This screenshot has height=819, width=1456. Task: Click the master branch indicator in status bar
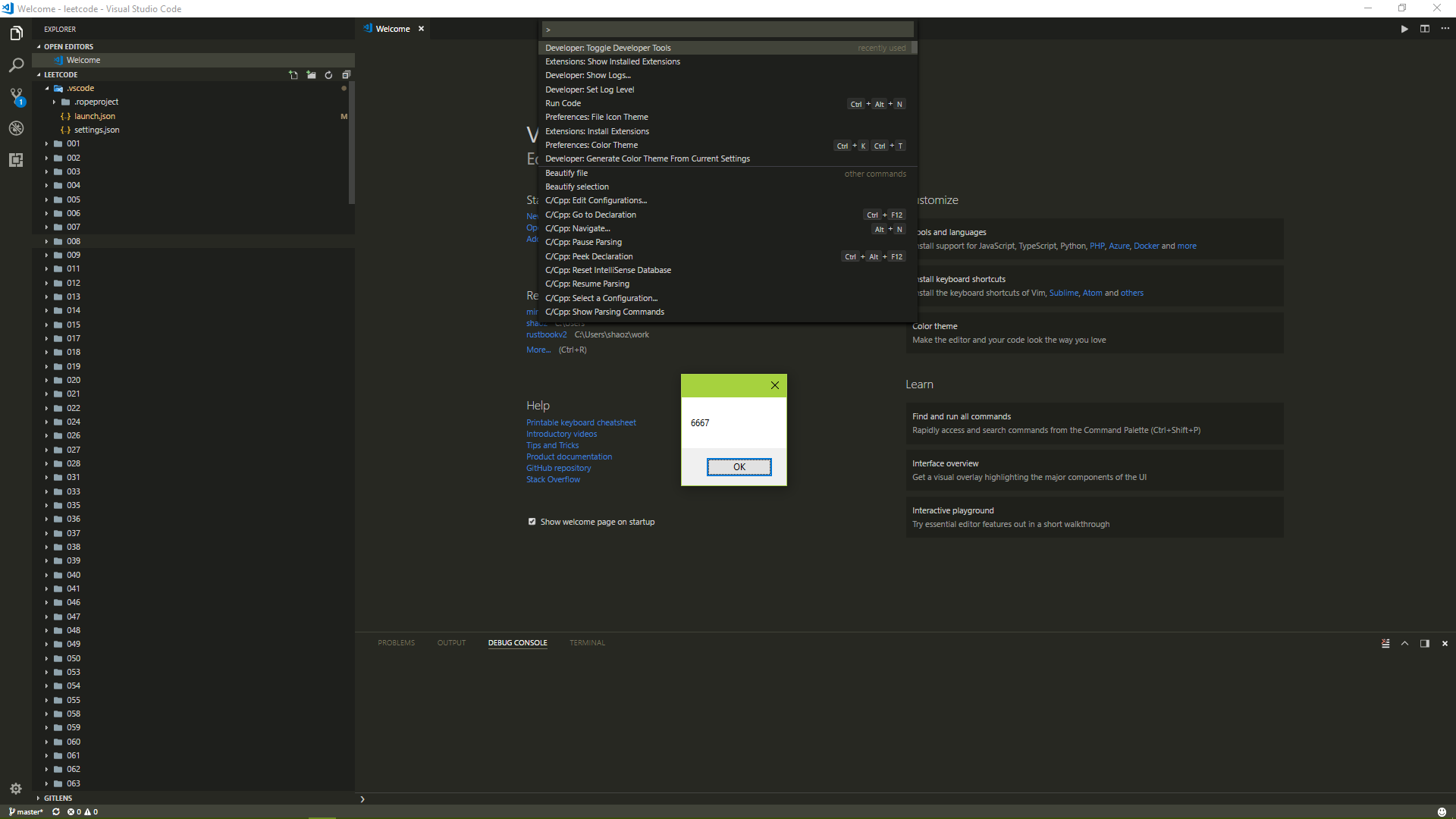click(x=25, y=811)
